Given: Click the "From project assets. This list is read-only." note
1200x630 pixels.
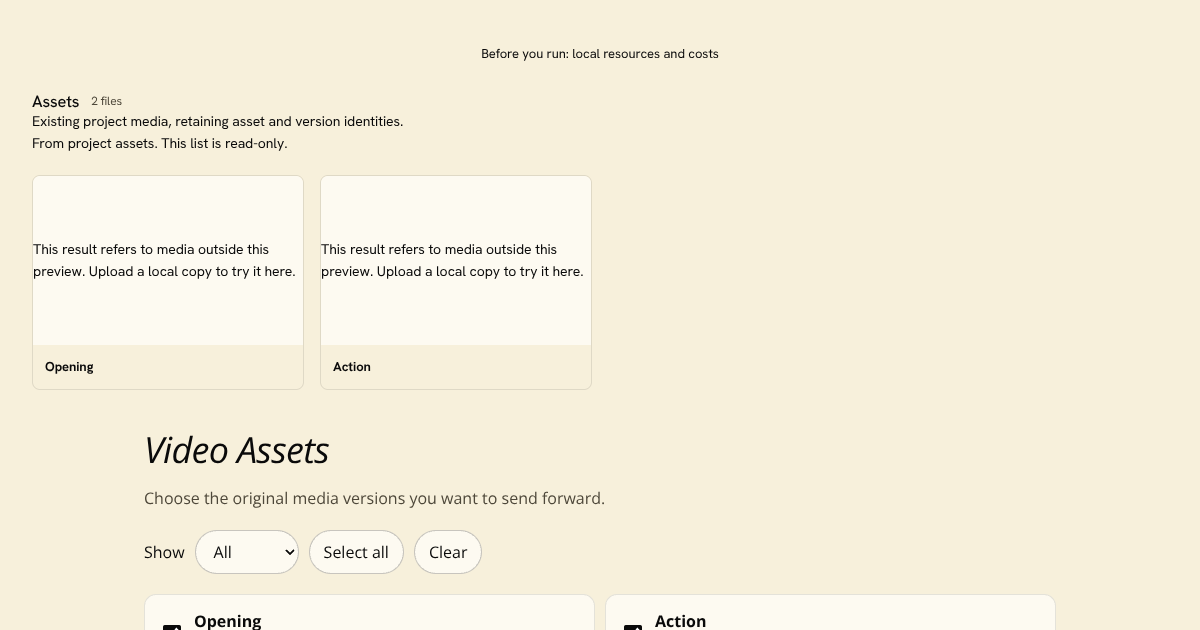Looking at the screenshot, I should point(160,143).
